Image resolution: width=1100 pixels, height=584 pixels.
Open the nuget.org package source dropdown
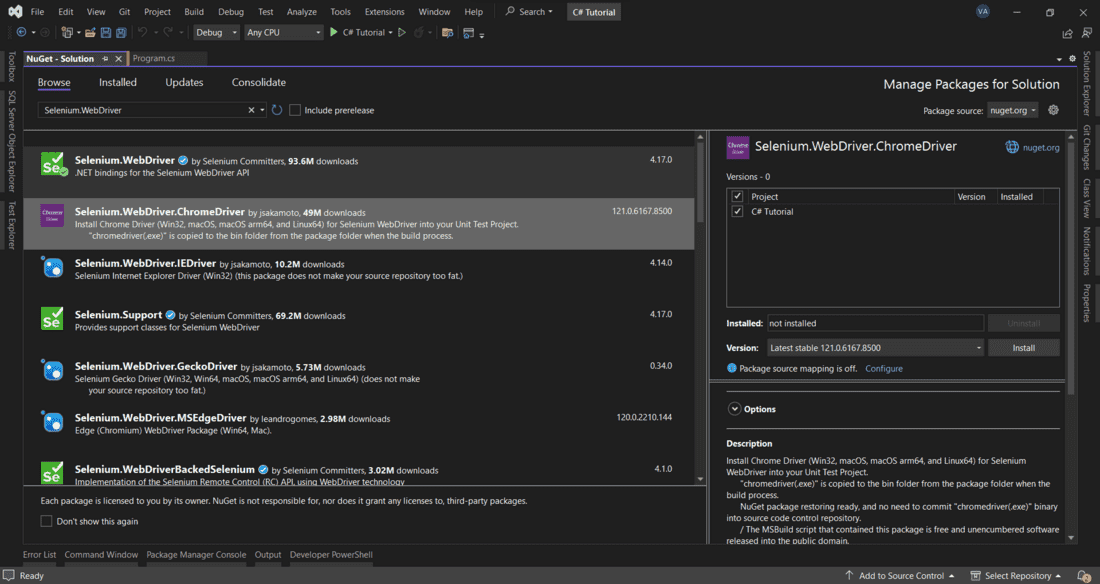(1012, 110)
